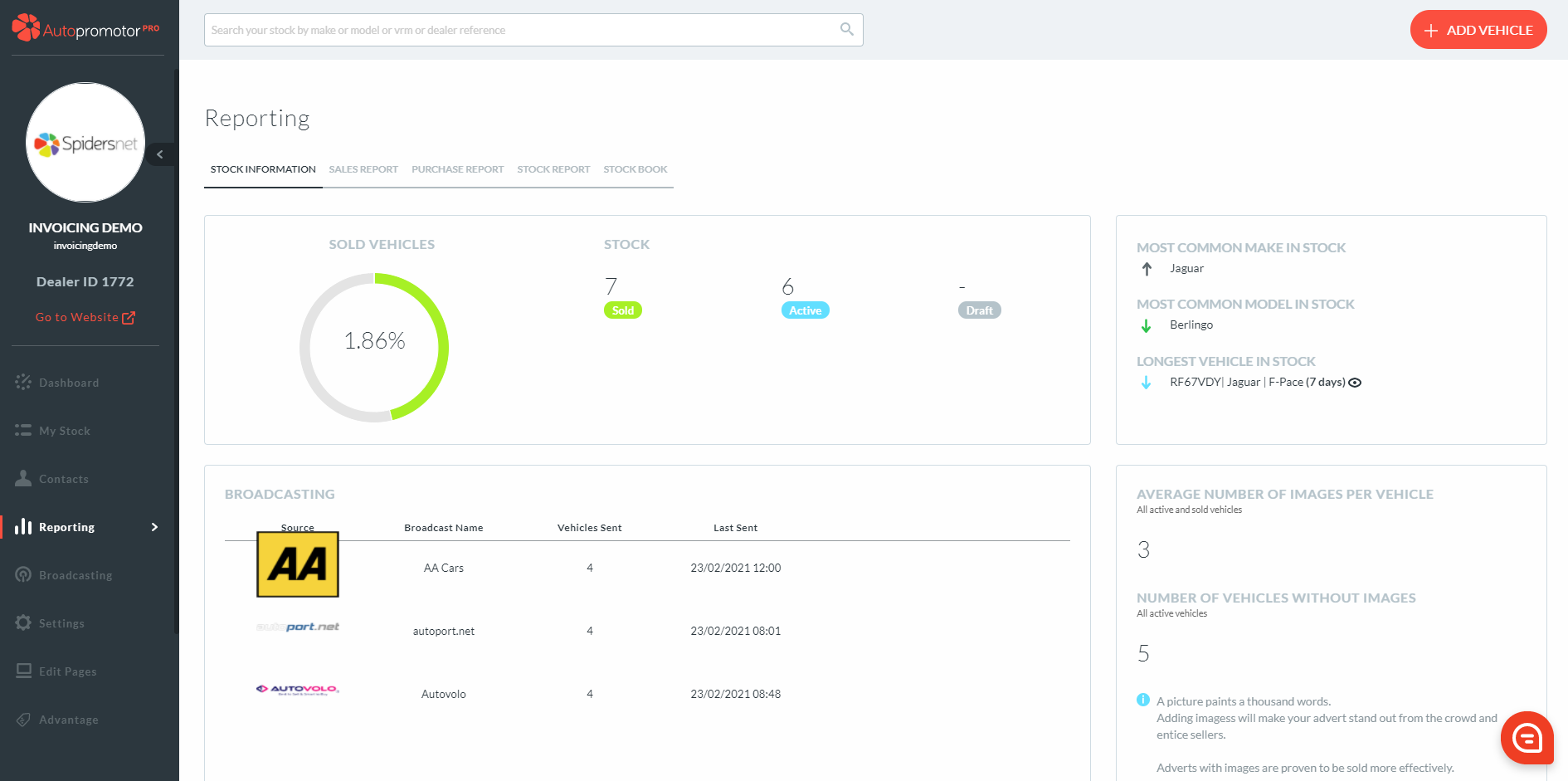Switch to the Sales Report tab
This screenshot has width=1568, height=781.
(363, 169)
